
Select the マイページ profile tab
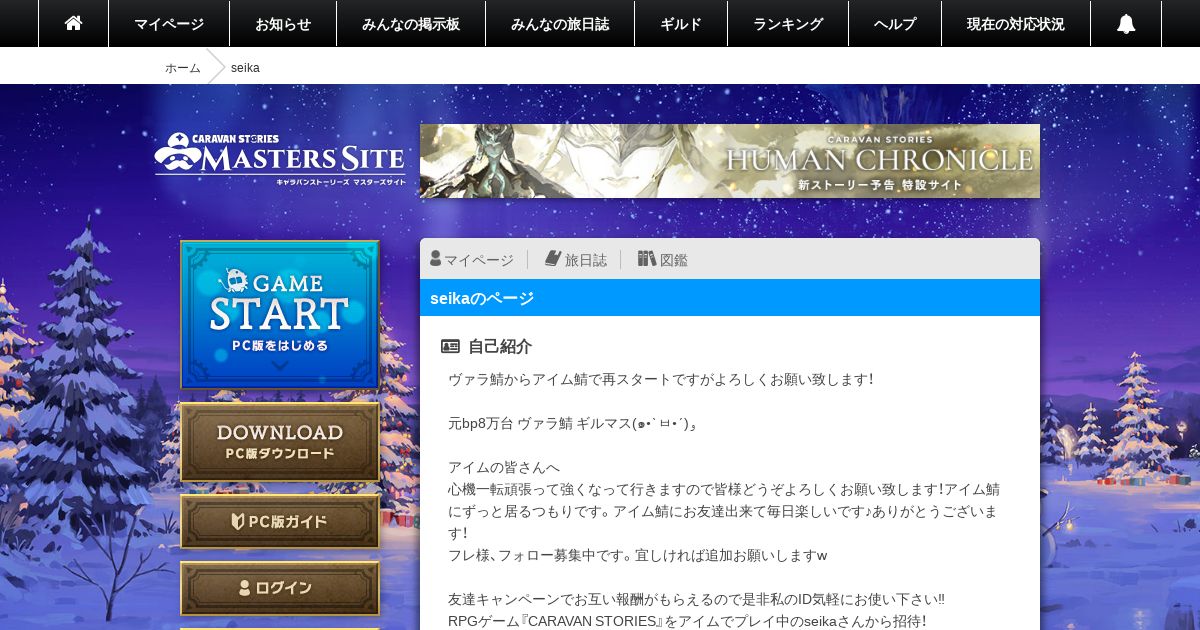point(472,260)
